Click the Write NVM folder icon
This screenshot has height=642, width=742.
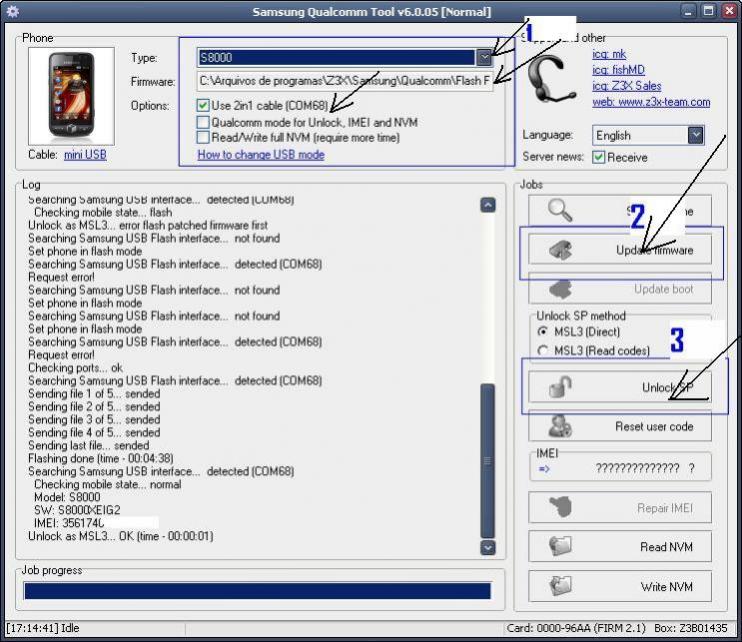tap(560, 585)
